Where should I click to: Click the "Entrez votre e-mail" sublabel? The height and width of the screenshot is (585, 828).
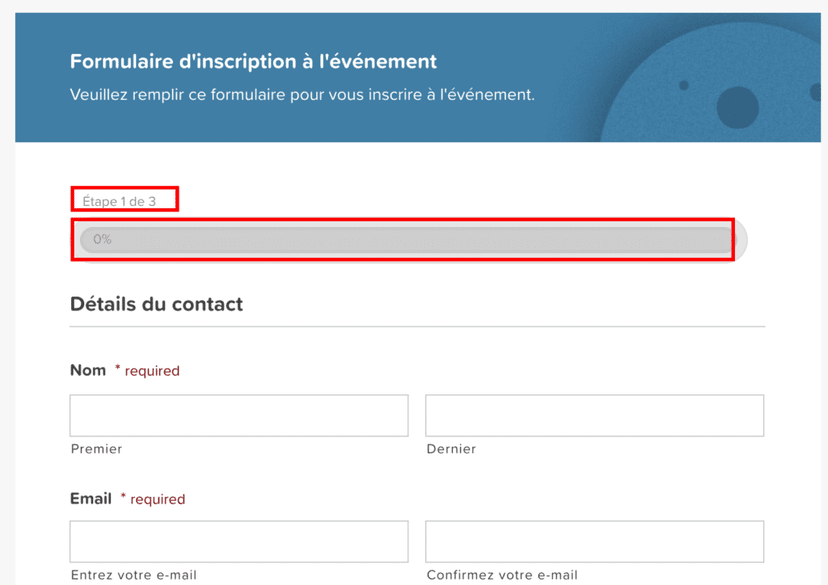click(134, 575)
